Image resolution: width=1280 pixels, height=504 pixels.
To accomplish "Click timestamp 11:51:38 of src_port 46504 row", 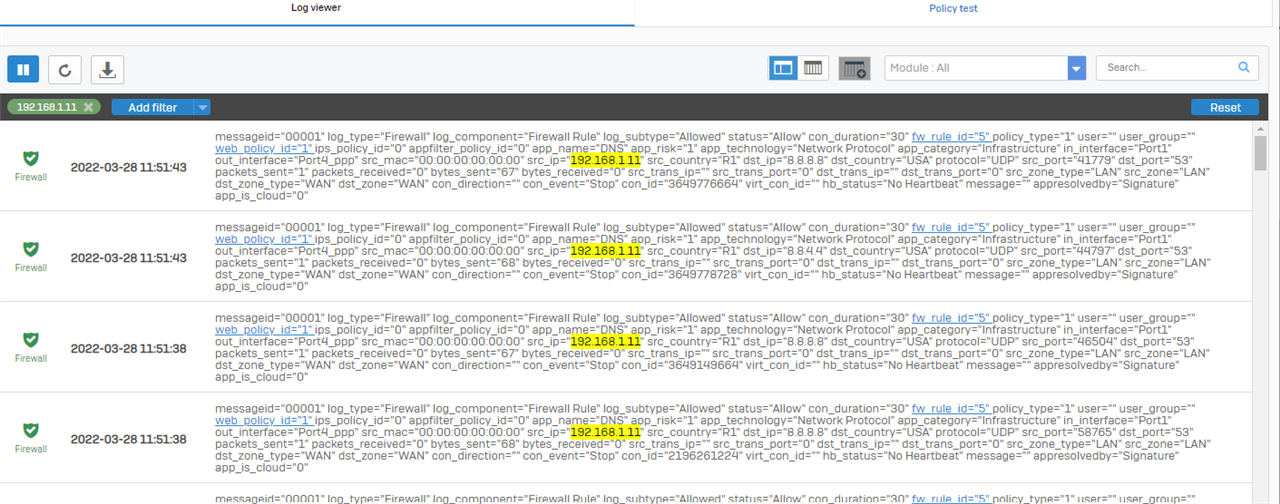I will tap(128, 348).
